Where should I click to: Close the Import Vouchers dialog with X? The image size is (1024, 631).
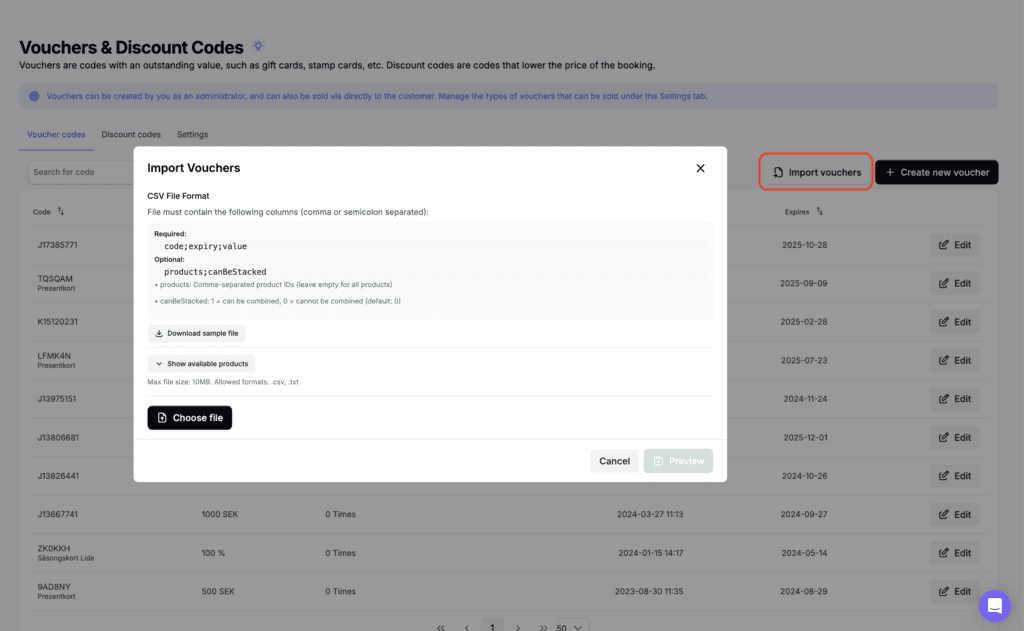point(700,168)
